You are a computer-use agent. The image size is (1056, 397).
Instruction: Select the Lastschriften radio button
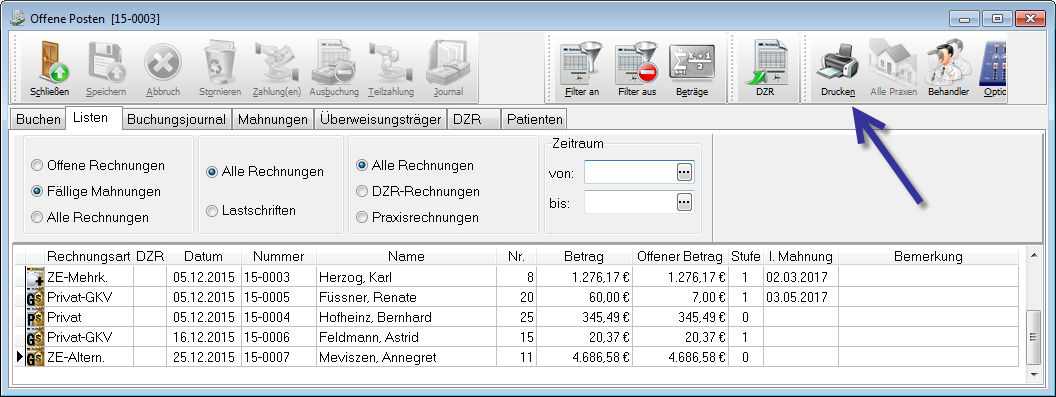tap(212, 211)
